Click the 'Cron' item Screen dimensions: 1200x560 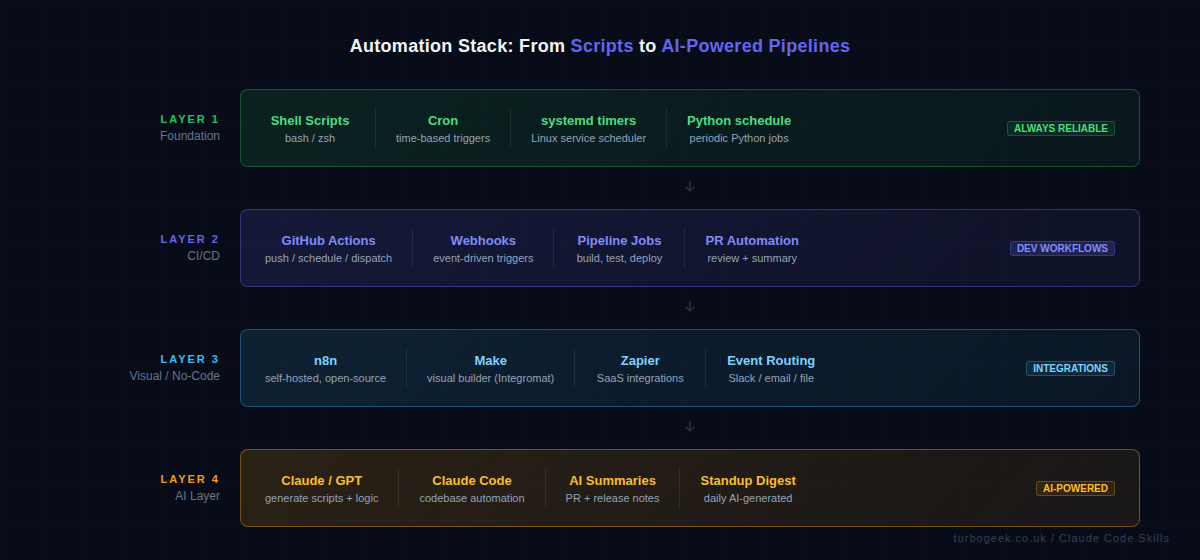pos(443,121)
